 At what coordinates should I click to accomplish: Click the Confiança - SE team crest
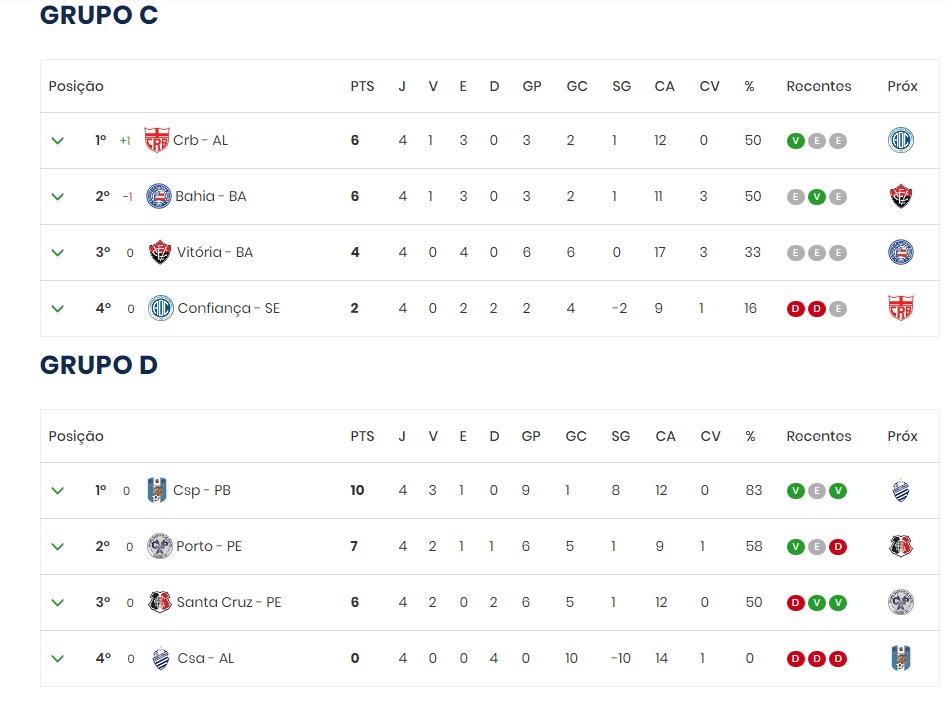(160, 308)
